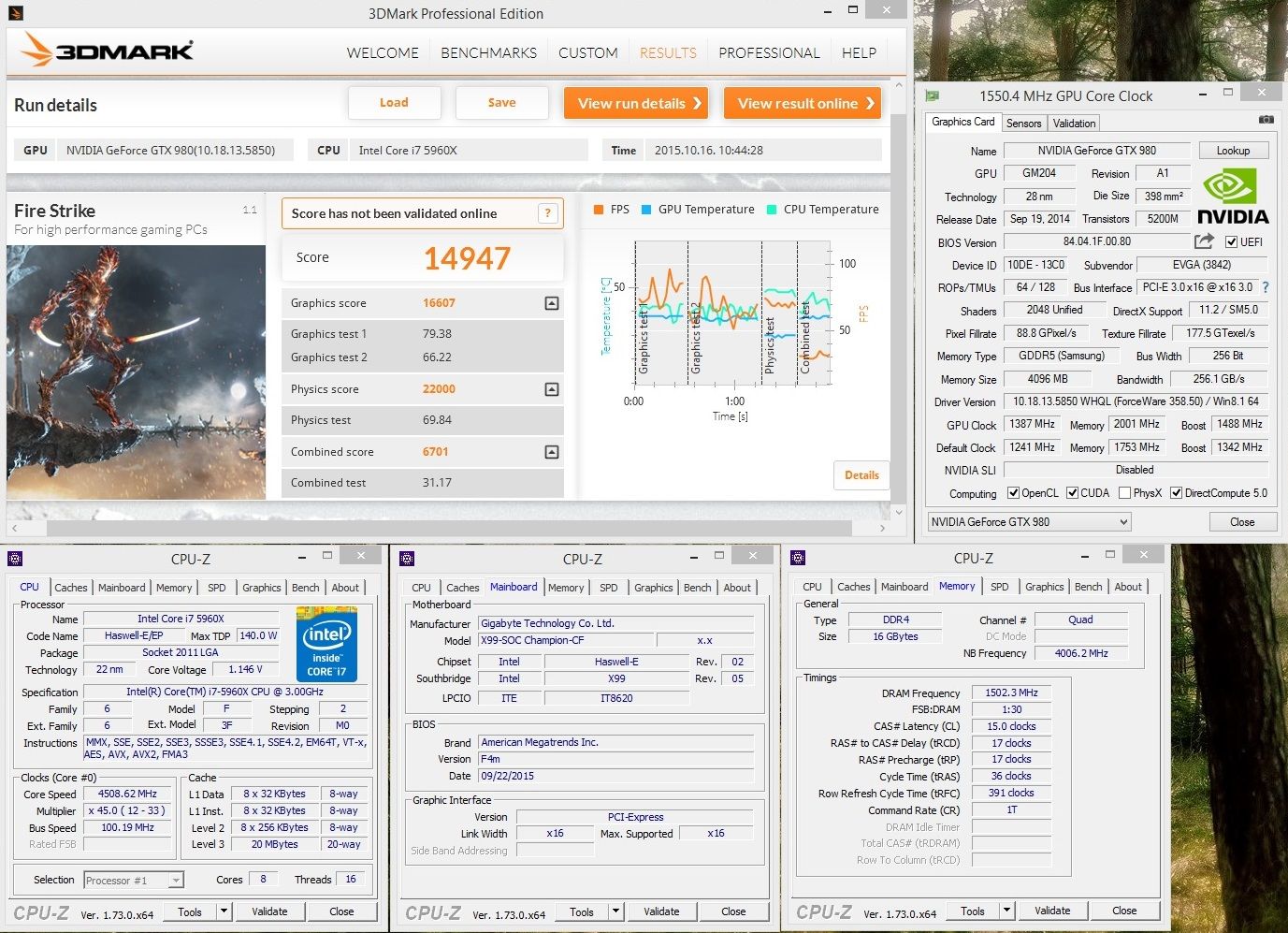Click View run details button
The width and height of the screenshot is (1288, 933).
(x=636, y=103)
